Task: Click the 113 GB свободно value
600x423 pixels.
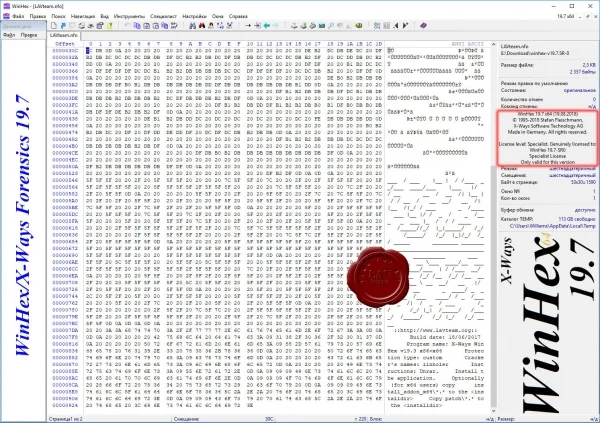Action: [577, 219]
